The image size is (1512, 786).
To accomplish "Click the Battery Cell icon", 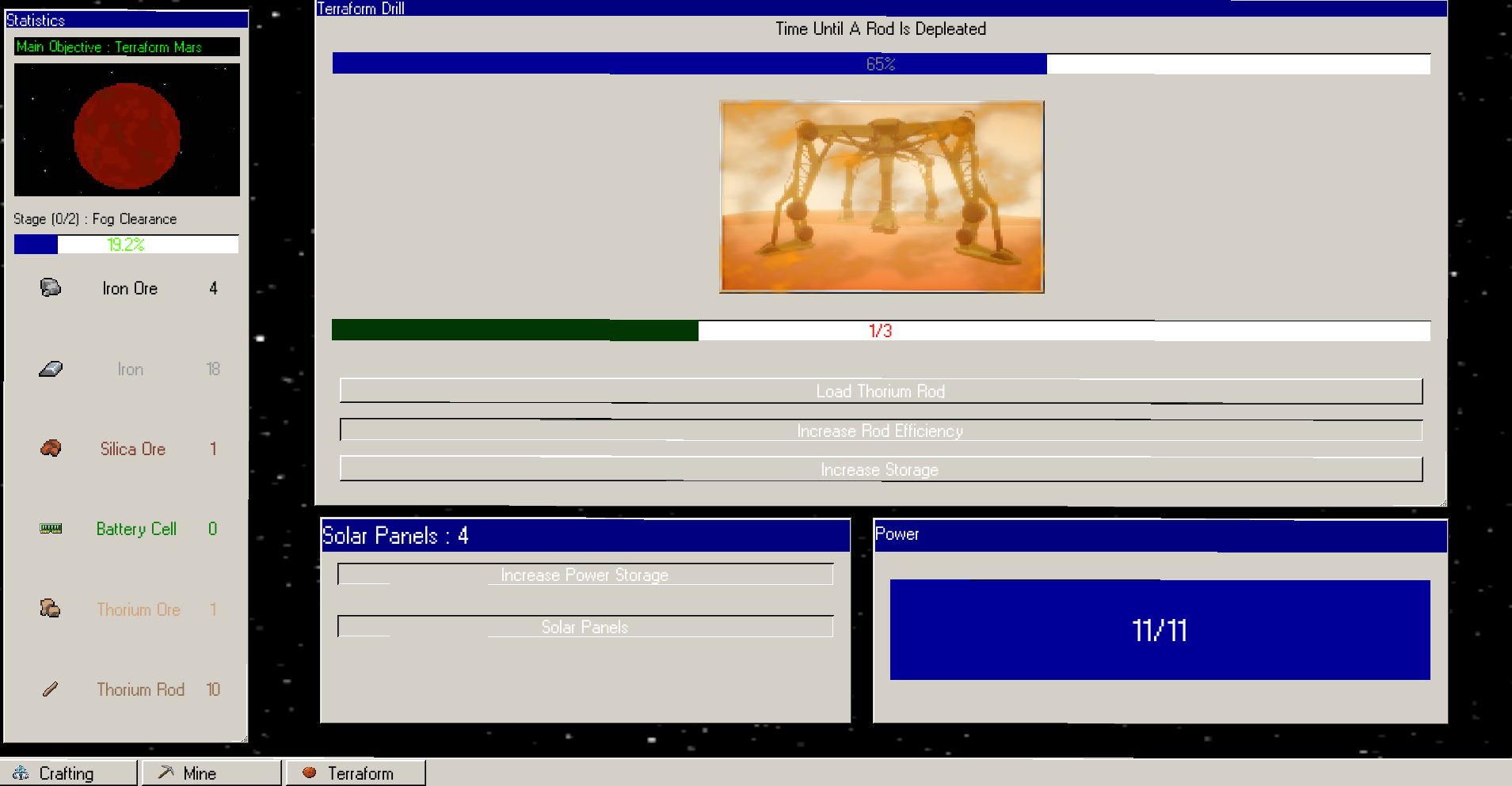I will tap(51, 529).
